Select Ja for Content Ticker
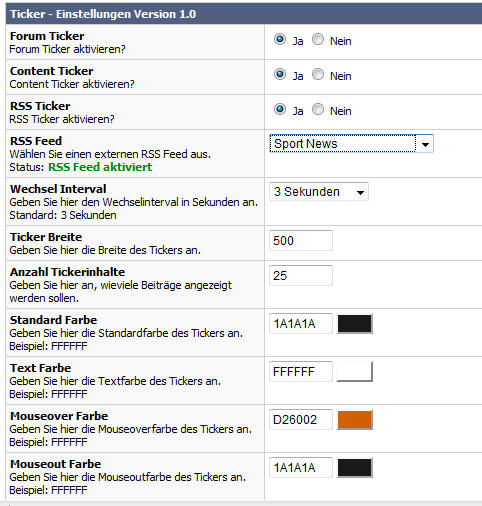 point(280,74)
